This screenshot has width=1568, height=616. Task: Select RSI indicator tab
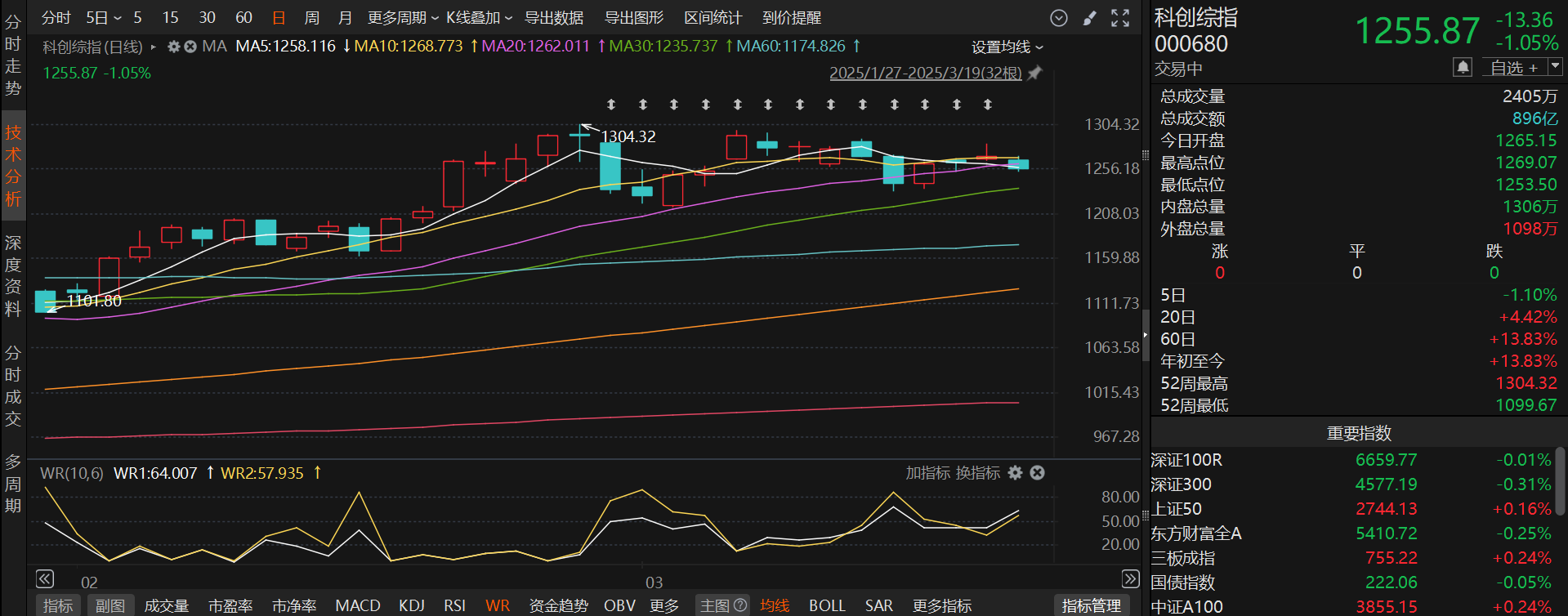tap(454, 605)
